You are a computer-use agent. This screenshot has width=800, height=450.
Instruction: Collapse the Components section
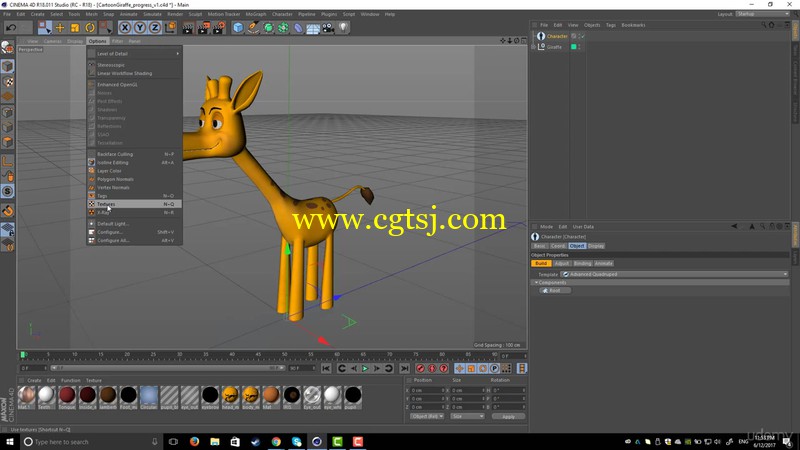click(x=536, y=283)
